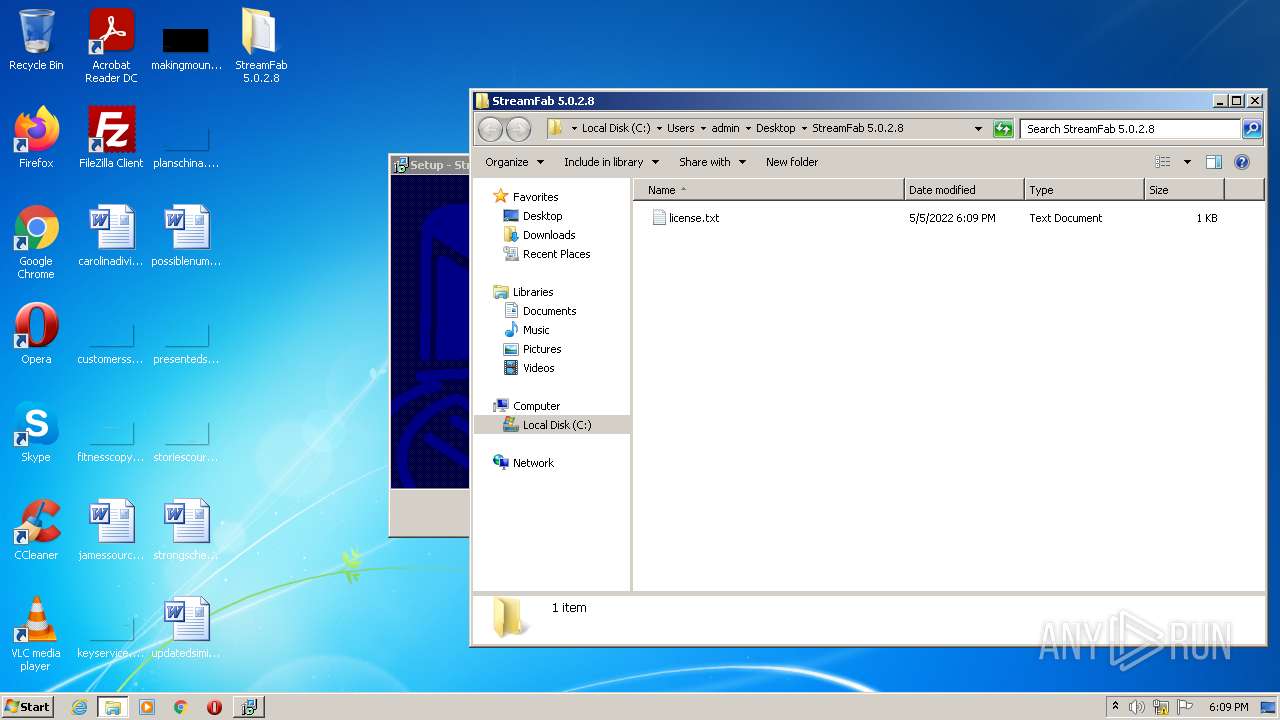Launch VLC media player from desktop
The image size is (1280, 720).
36,634
